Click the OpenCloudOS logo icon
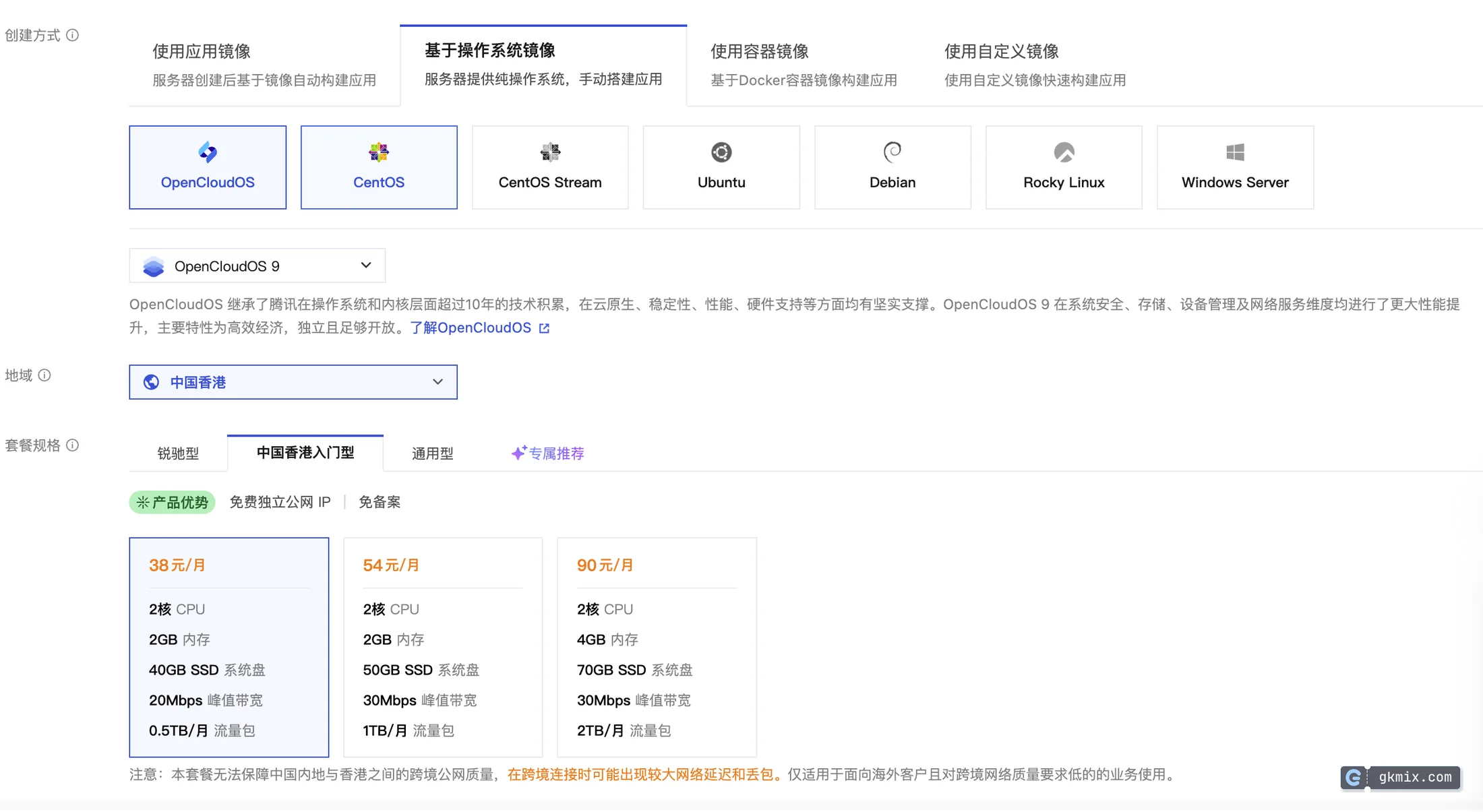 (208, 152)
